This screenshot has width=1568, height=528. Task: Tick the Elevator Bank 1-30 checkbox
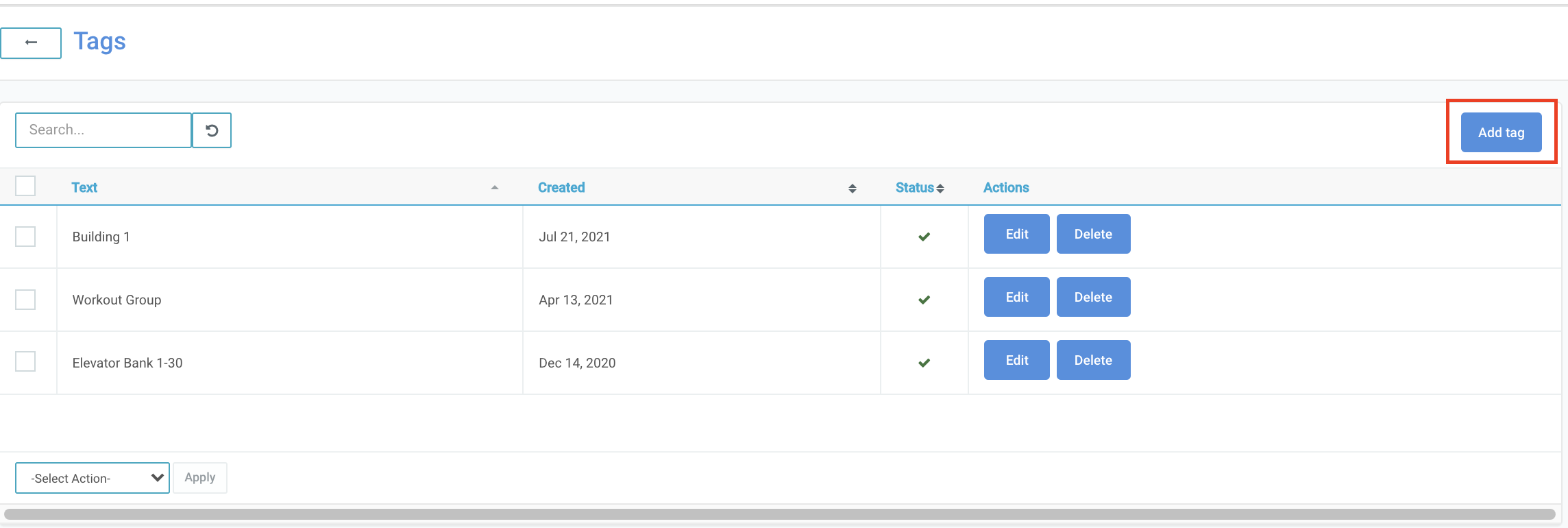[x=25, y=361]
